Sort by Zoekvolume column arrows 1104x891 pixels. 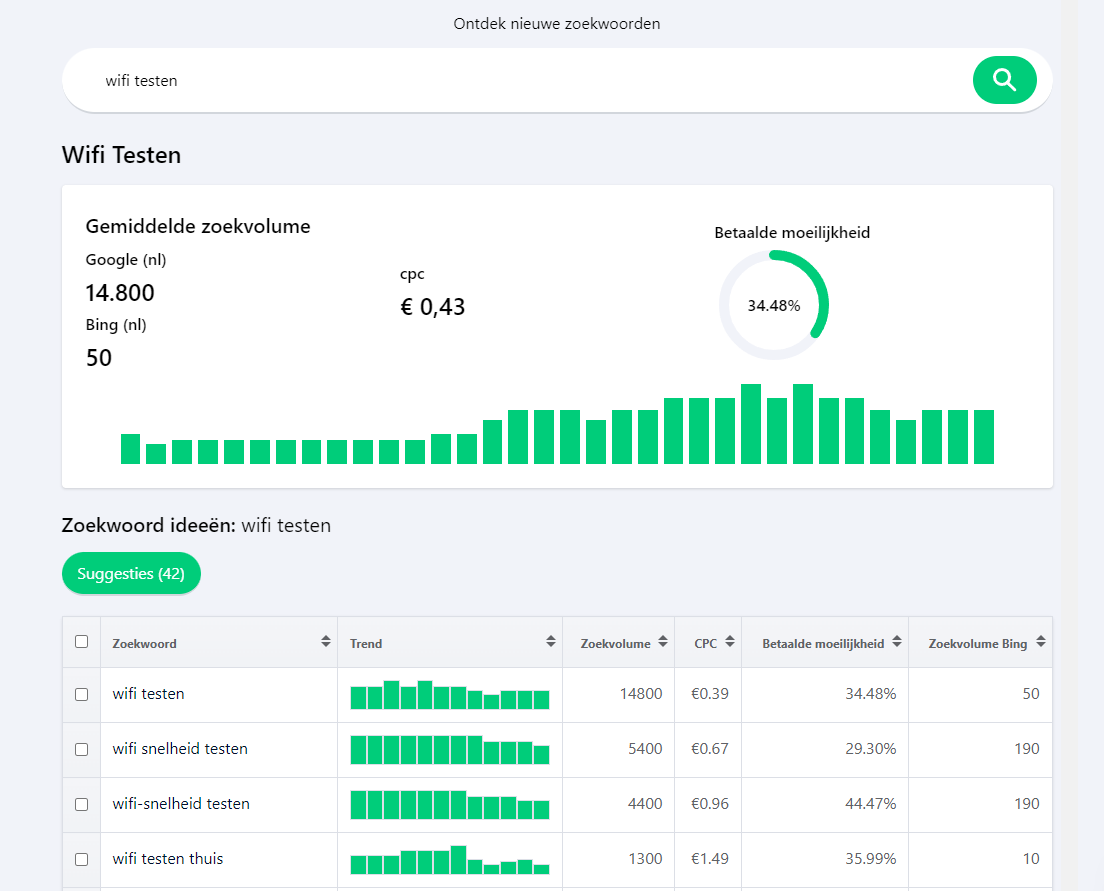(x=663, y=641)
